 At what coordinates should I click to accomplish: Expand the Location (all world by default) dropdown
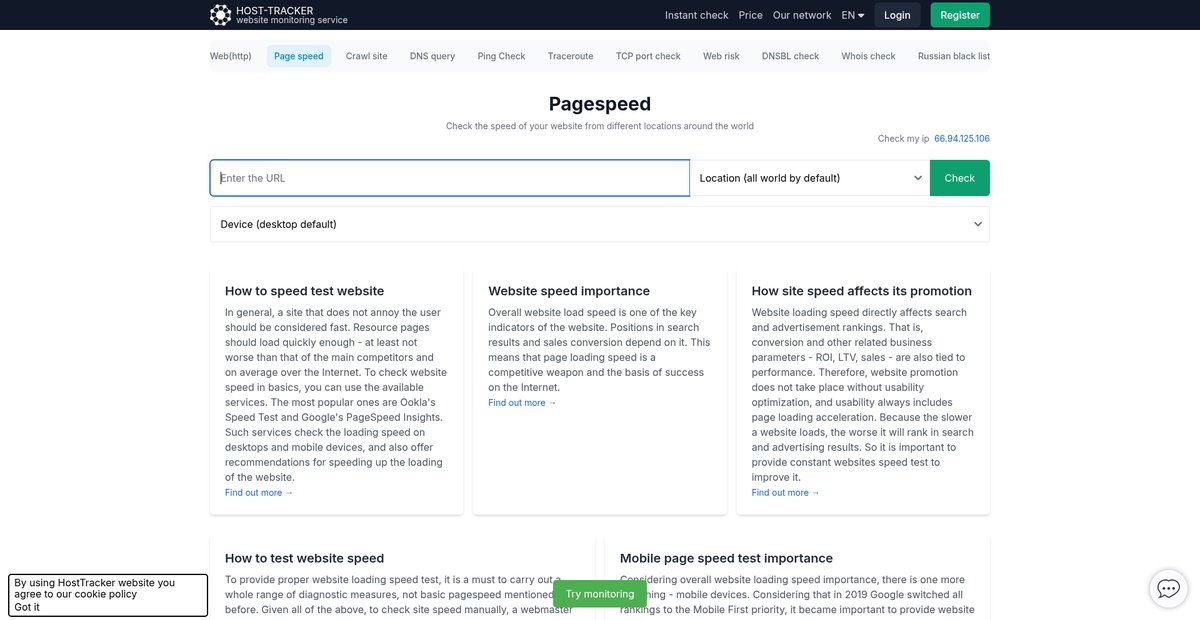(x=810, y=178)
